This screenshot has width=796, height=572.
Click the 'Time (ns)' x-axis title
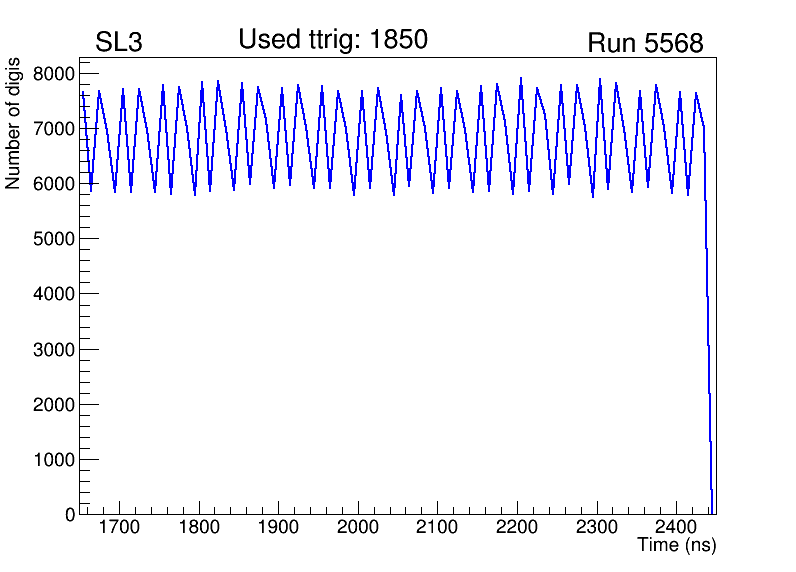pos(677,546)
